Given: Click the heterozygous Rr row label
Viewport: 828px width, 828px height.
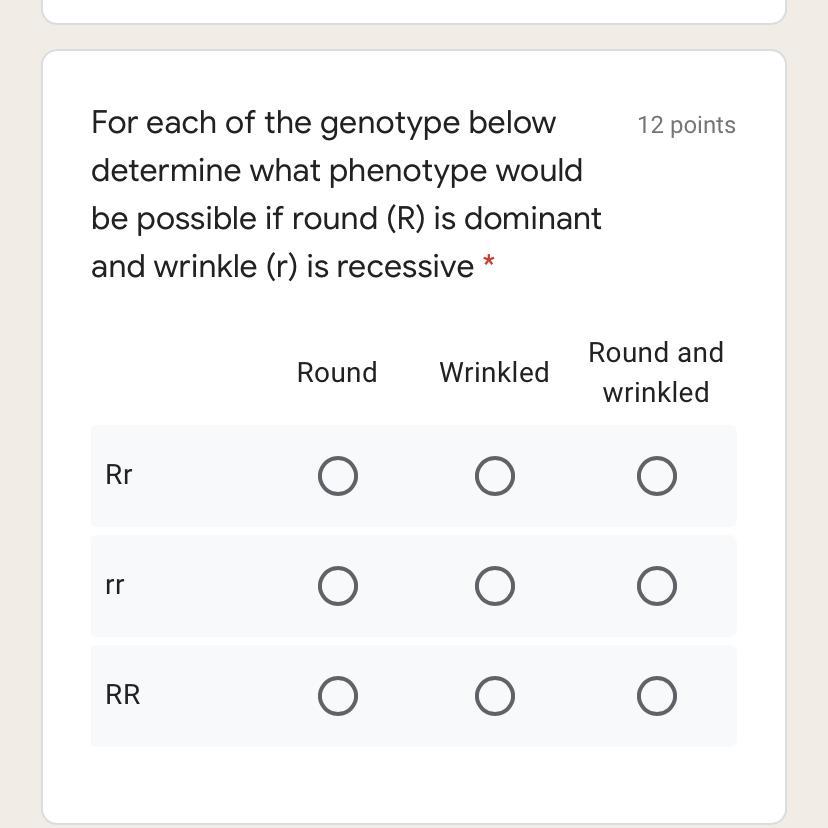Looking at the screenshot, I should point(118,475).
